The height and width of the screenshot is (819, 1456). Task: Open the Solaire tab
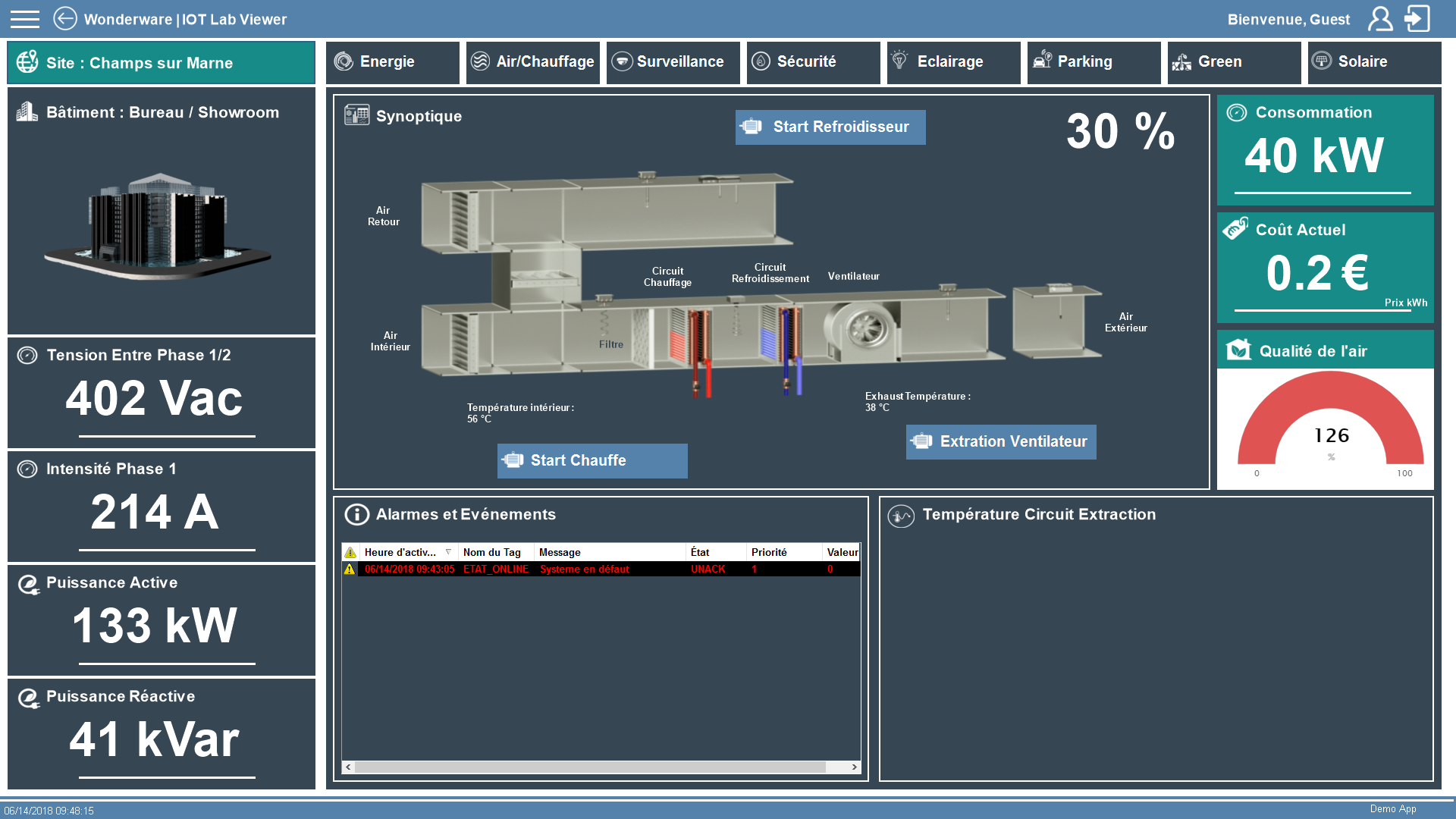[x=1375, y=62]
